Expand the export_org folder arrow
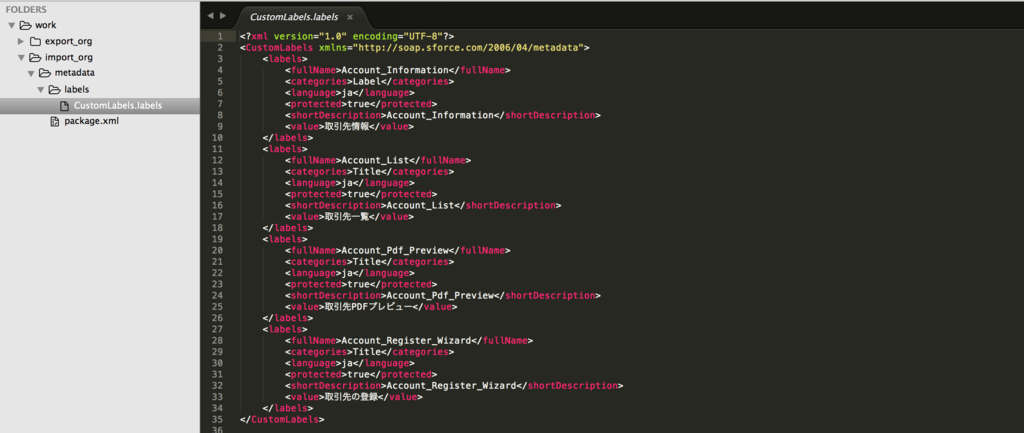Viewport: 1024px width, 433px height. tap(21, 41)
